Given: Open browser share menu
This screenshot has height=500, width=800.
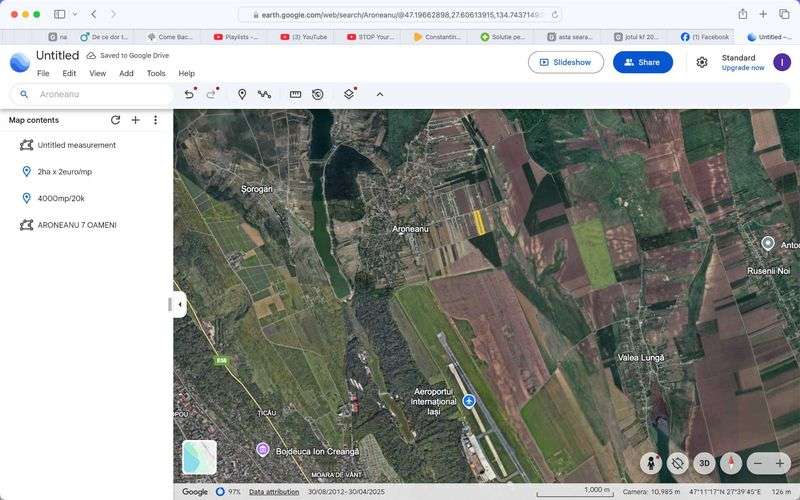Looking at the screenshot, I should [x=743, y=14].
